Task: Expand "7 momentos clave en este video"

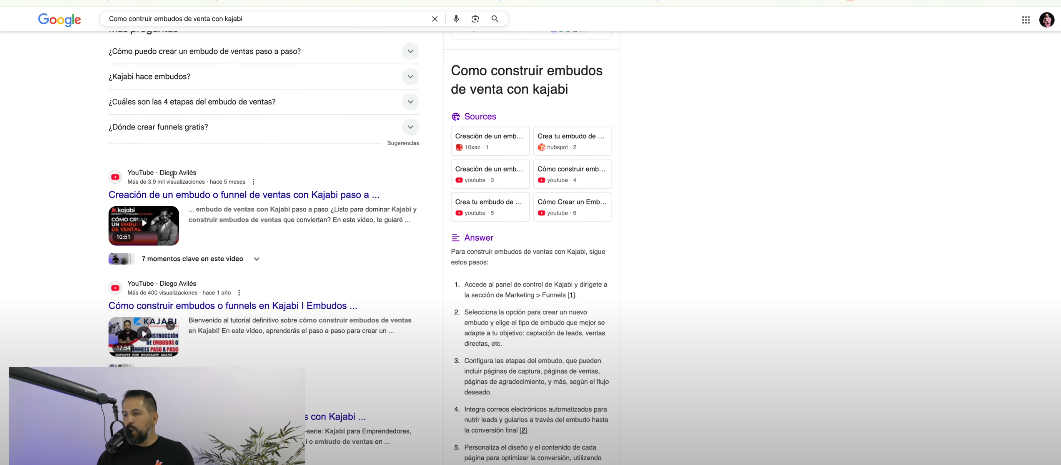Action: 200,259
